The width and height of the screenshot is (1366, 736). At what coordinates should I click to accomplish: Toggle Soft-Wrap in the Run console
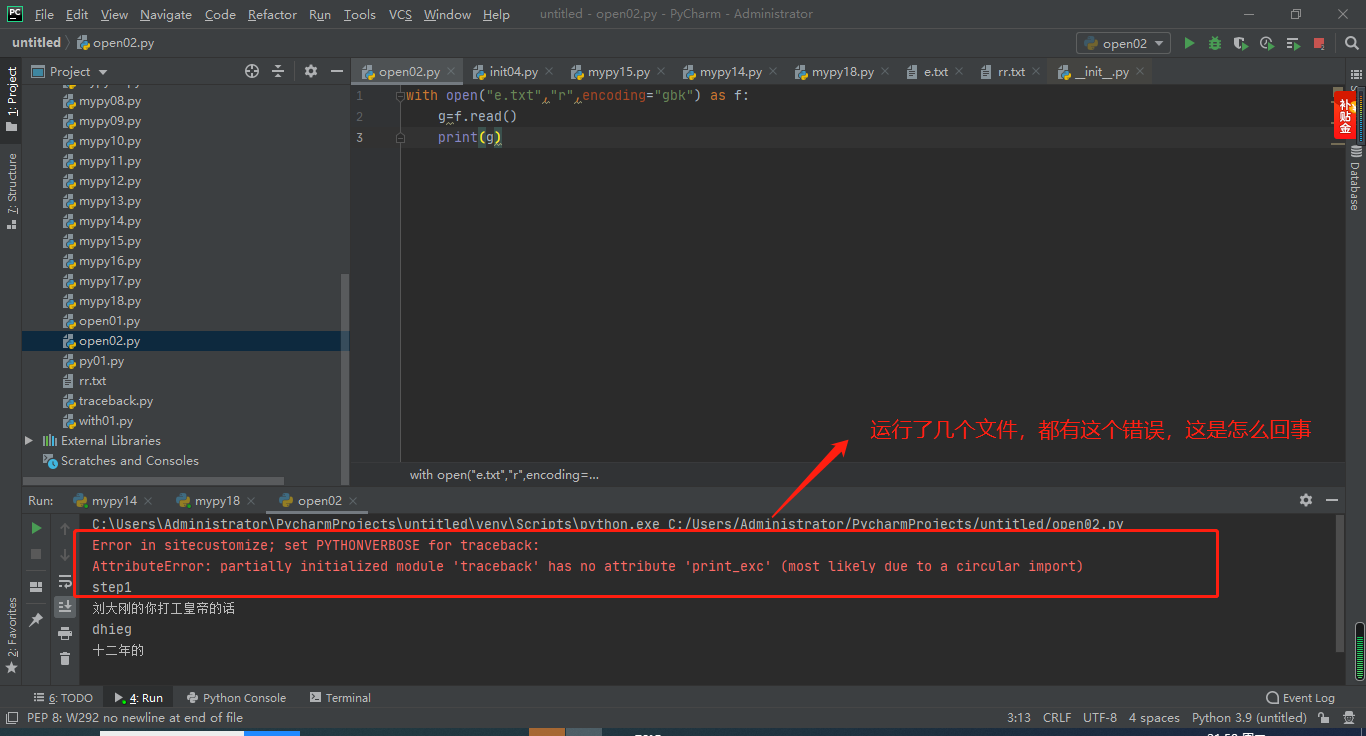coord(65,580)
